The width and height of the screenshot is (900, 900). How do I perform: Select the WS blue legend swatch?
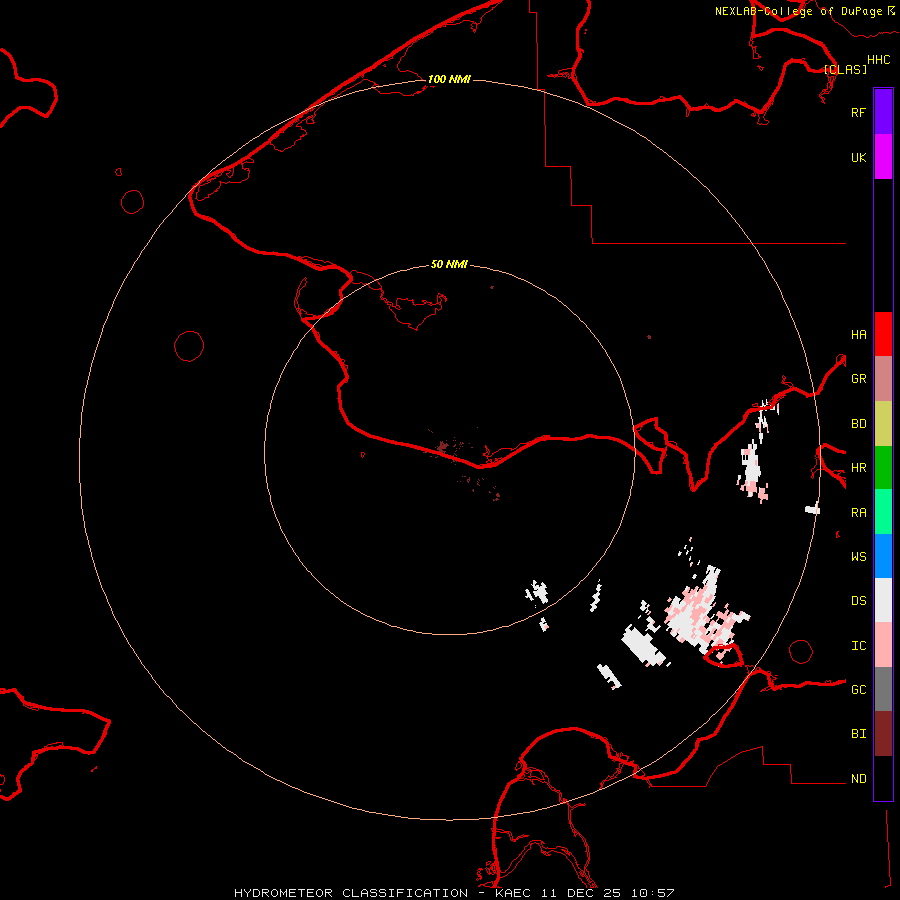[883, 556]
